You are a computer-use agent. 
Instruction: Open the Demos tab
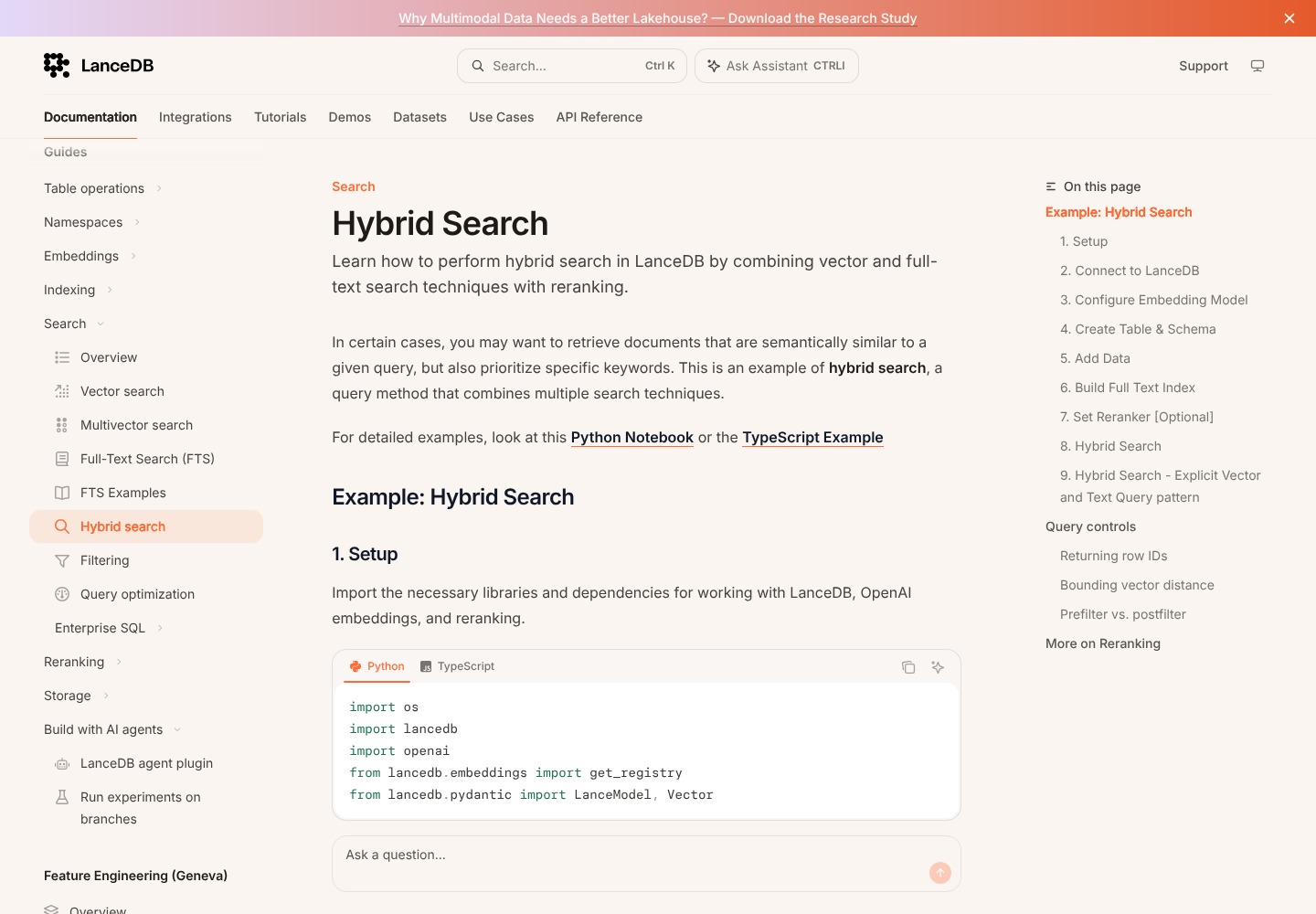pos(350,117)
